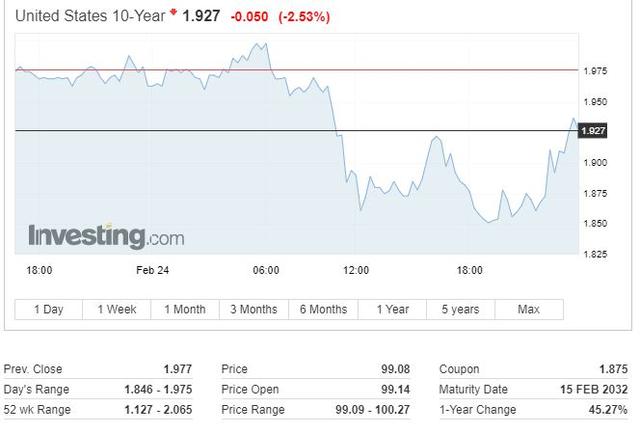
Task: Click the United States 10-Year title
Action: point(90,17)
